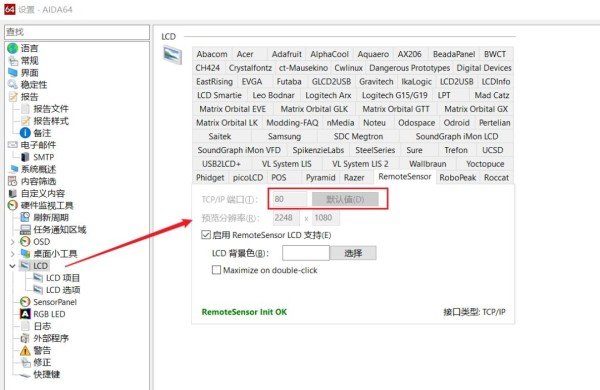Click the preview width field 2248

pos(286,218)
